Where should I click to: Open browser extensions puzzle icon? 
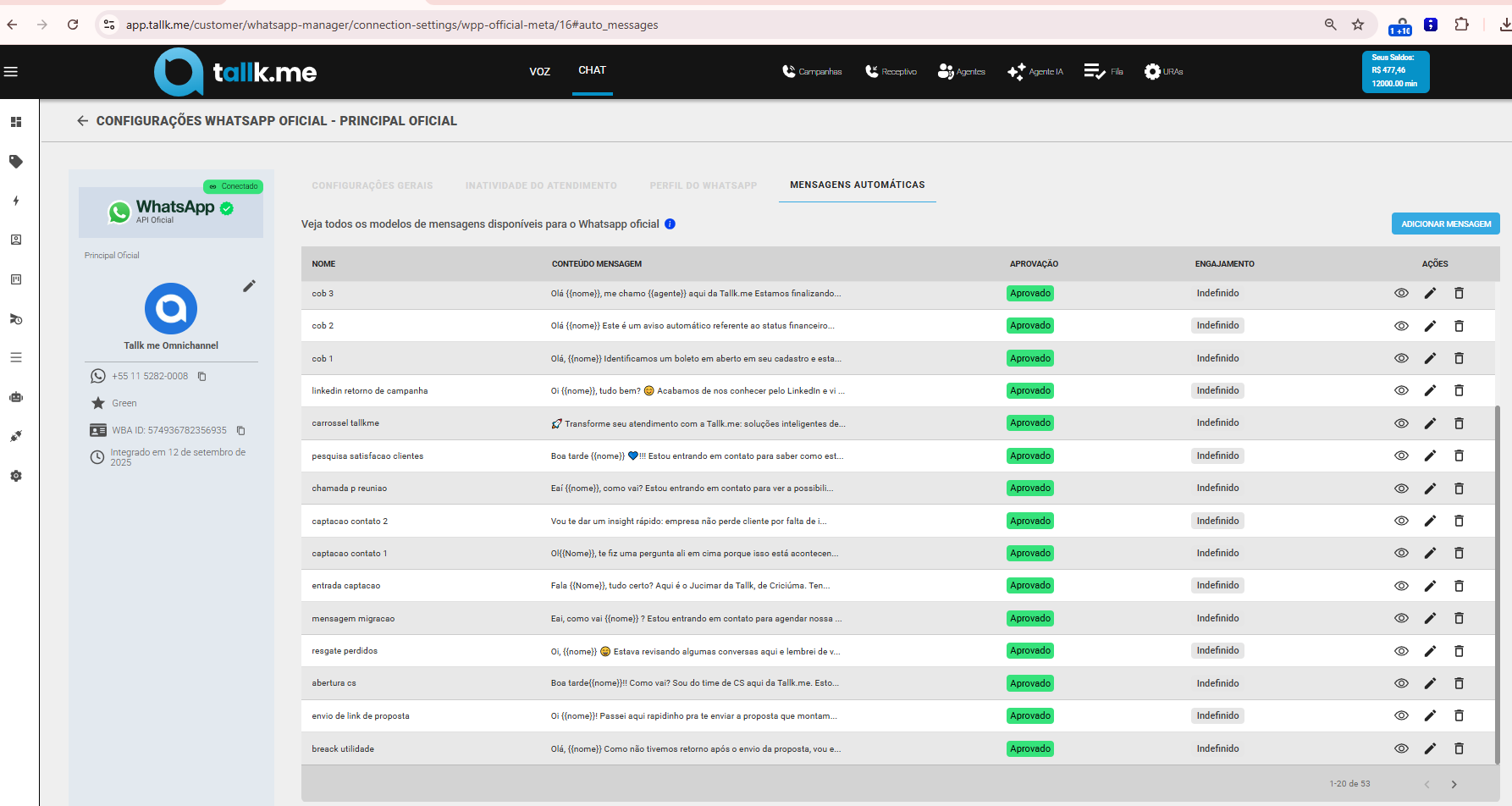(x=1461, y=25)
